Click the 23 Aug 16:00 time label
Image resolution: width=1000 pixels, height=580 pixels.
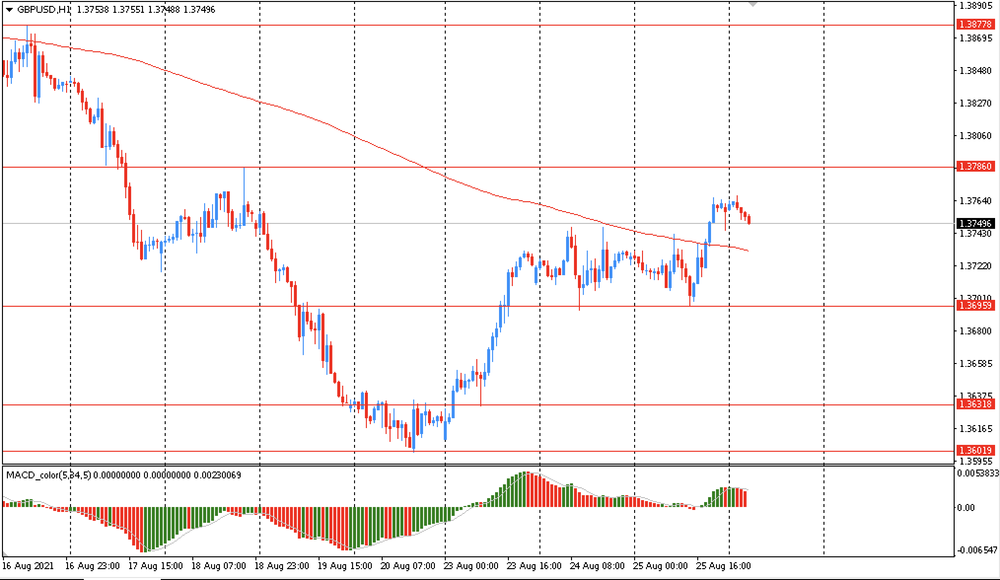tap(534, 566)
